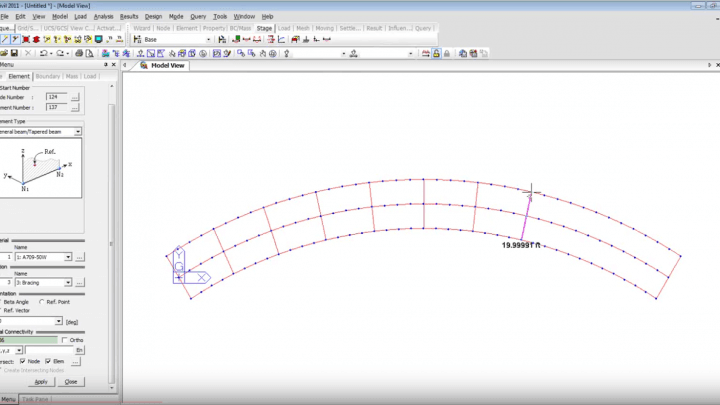Click the Save file icon
The height and width of the screenshot is (405, 720).
14,54
